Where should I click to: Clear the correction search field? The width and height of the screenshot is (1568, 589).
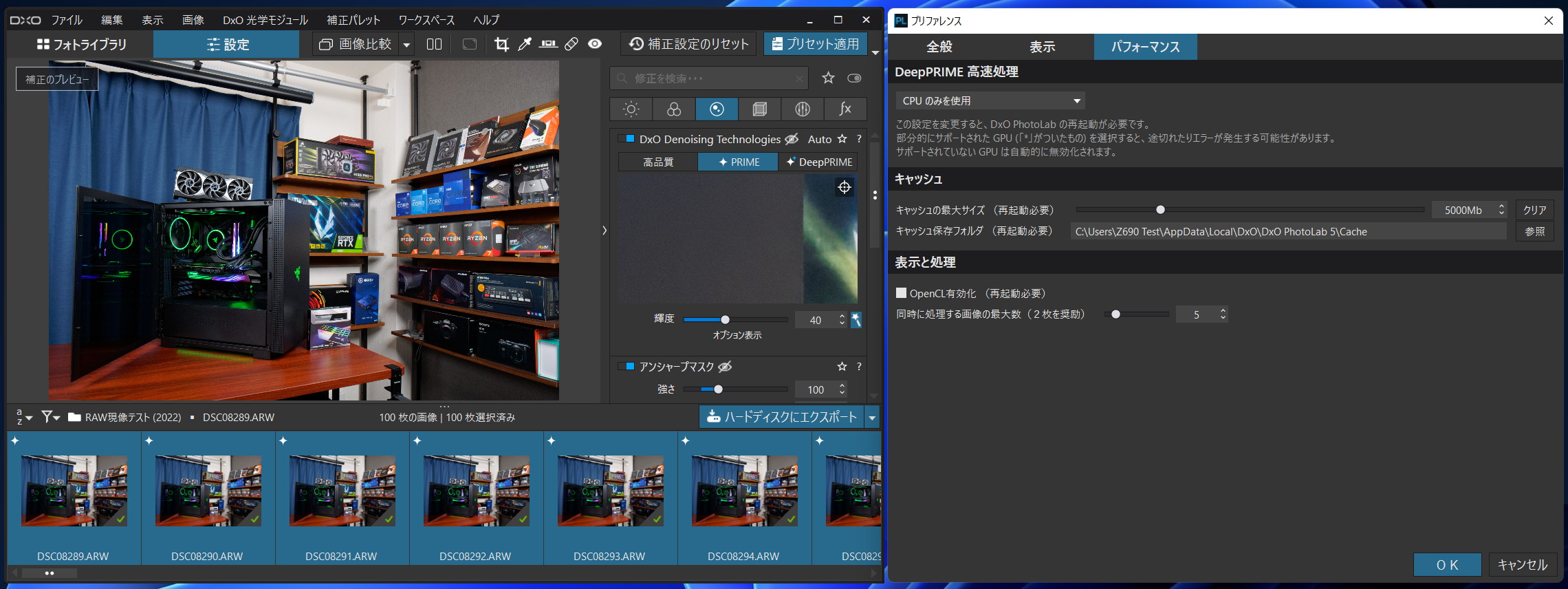[799, 78]
